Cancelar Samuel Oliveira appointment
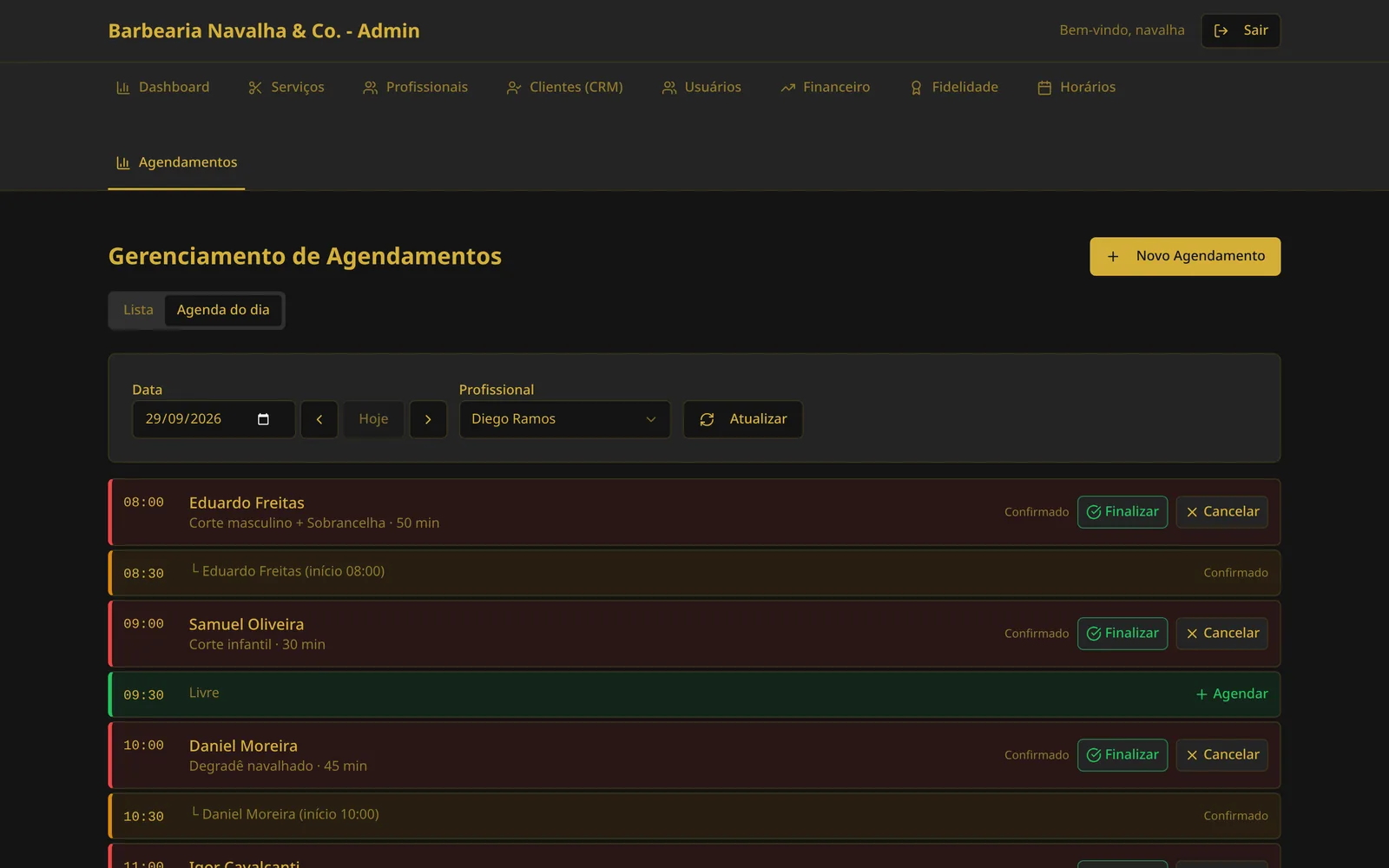This screenshot has height=868, width=1389. 1222,634
